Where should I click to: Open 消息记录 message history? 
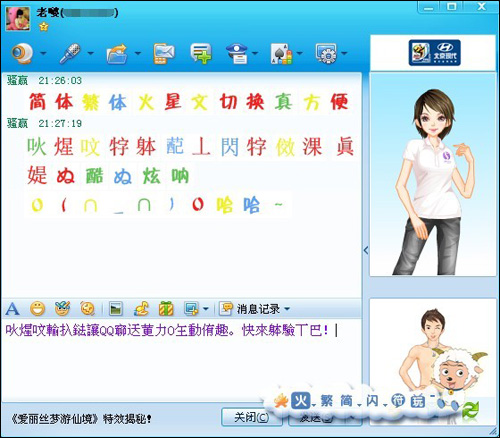(x=250, y=309)
